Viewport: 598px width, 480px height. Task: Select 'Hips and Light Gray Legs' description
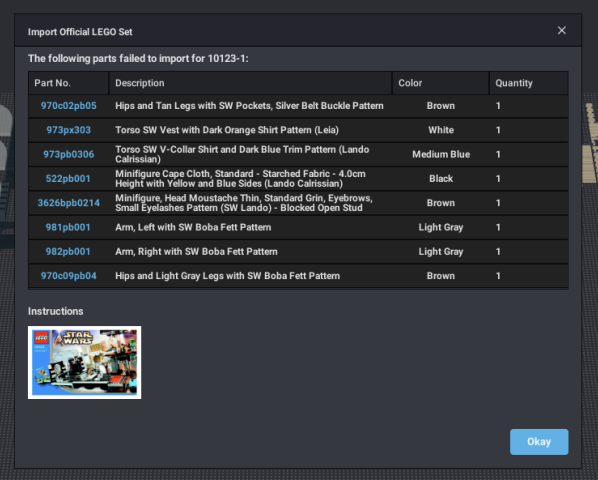228,276
